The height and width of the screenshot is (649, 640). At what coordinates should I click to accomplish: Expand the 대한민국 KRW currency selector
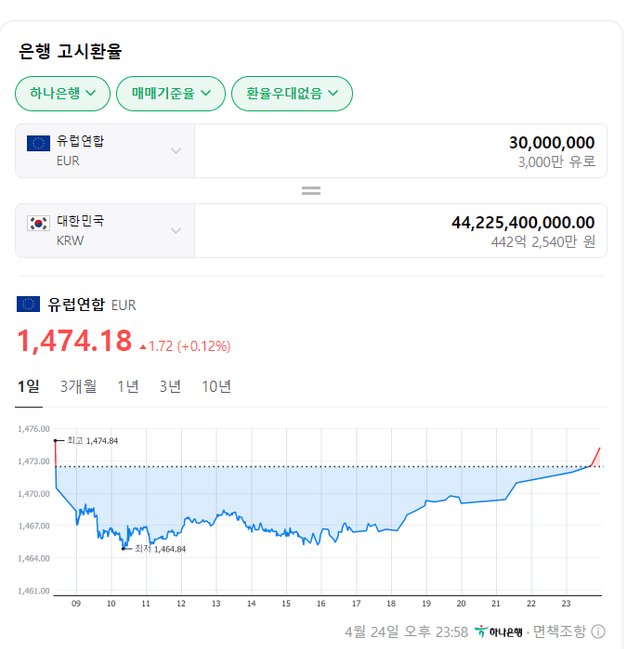pyautogui.click(x=176, y=231)
